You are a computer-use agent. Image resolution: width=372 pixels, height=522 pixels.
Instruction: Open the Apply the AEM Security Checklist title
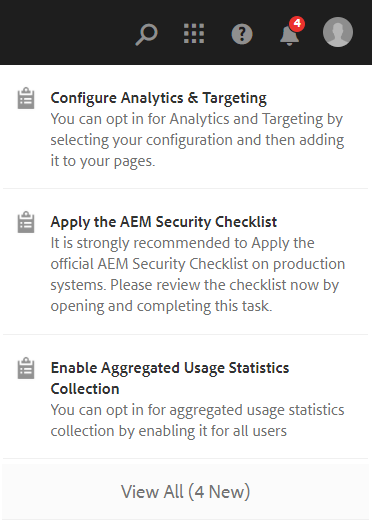(164, 222)
